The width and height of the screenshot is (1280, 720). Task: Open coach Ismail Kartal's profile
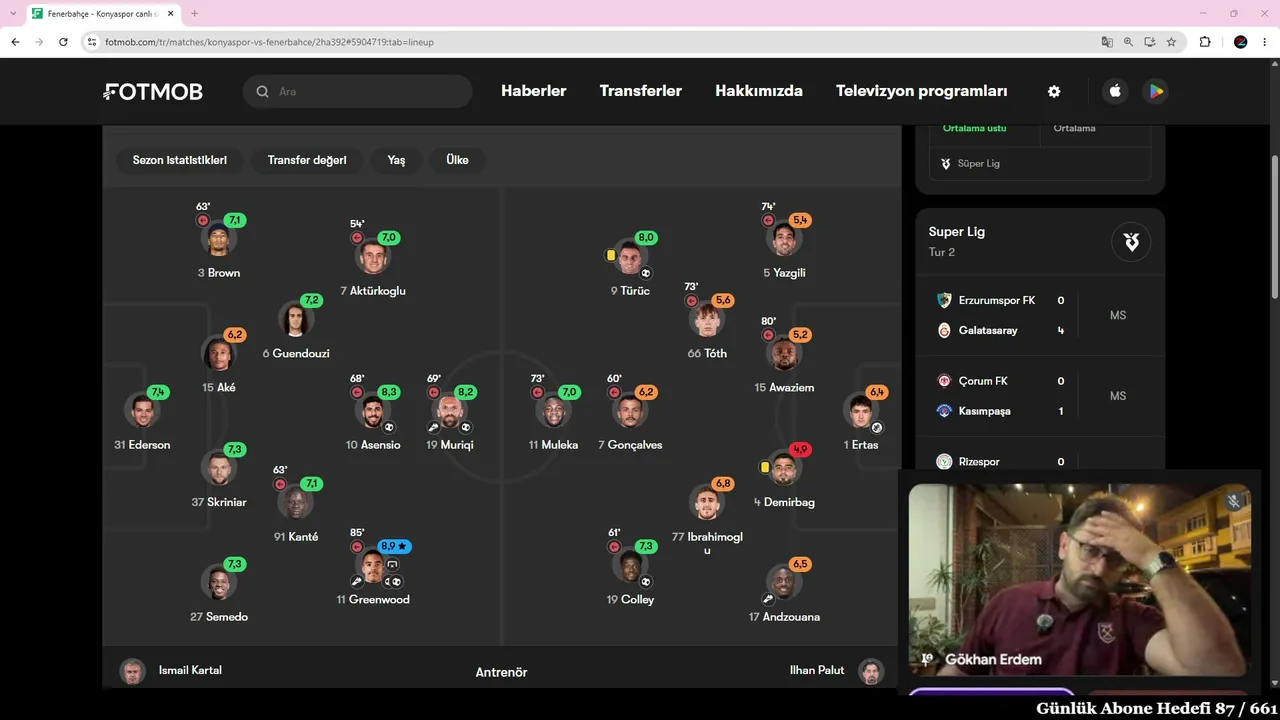click(171, 670)
